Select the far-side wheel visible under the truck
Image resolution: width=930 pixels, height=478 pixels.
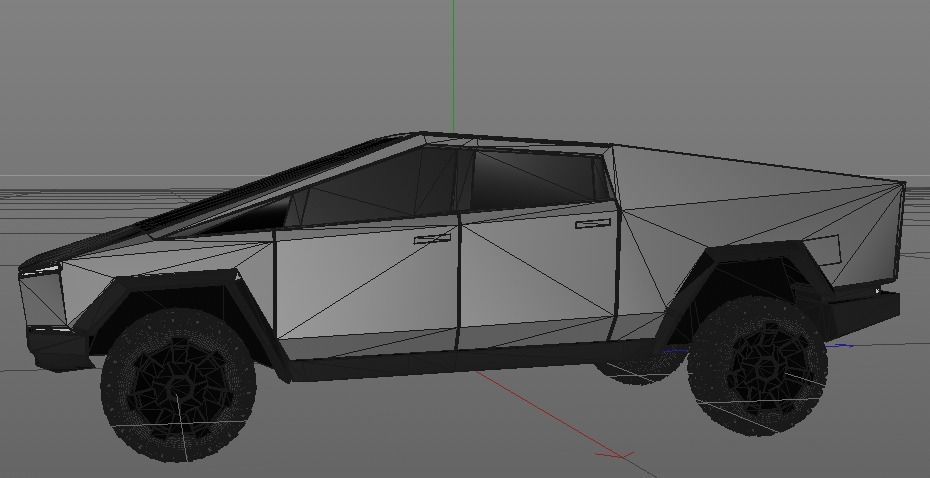click(642, 367)
